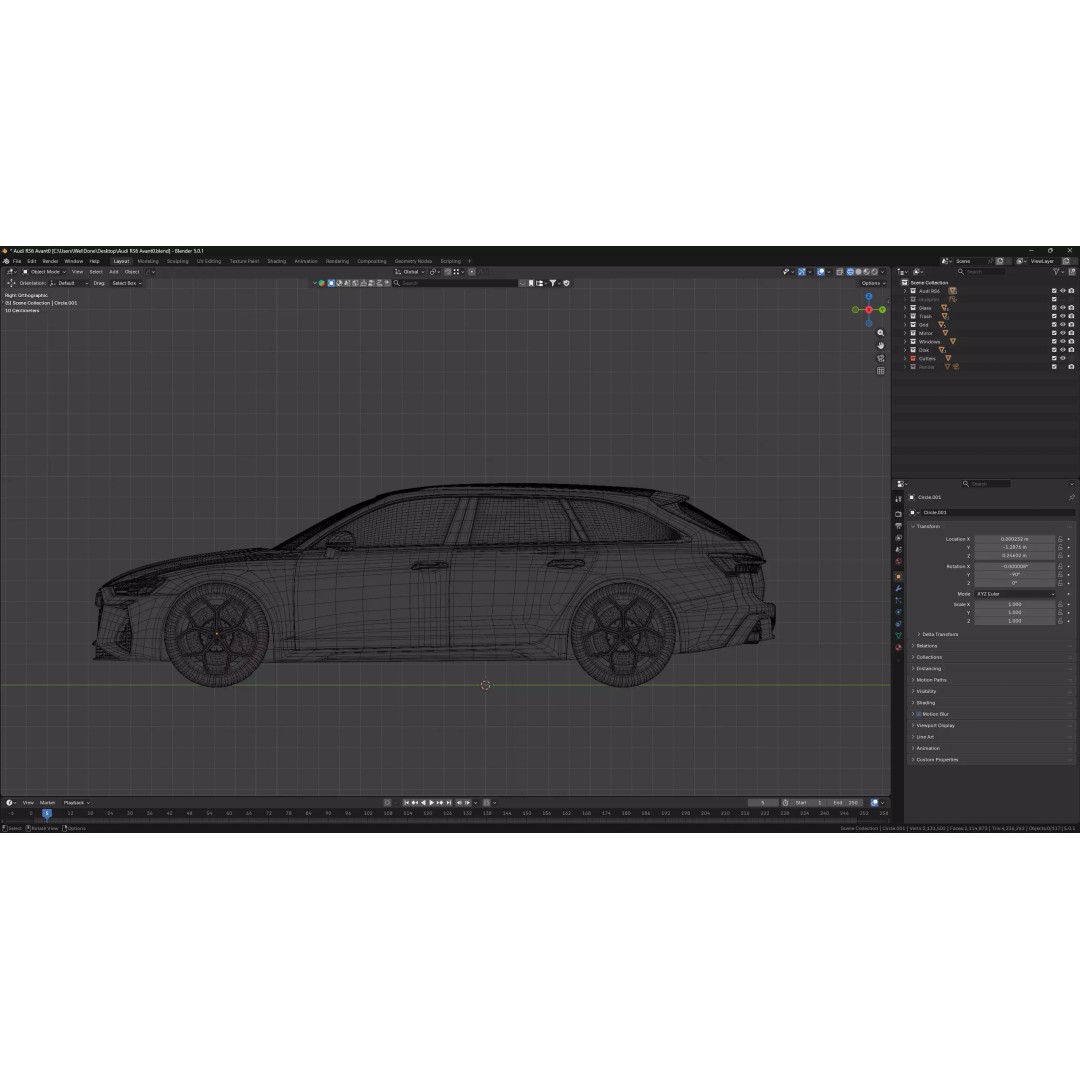Toggle the Motion Blur checkbox
Screen dimensions: 1080x1080
[x=919, y=714]
